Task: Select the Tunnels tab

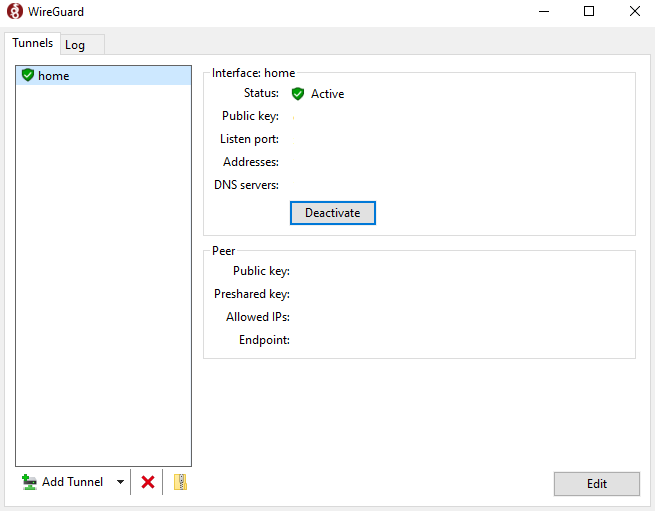Action: coord(32,44)
